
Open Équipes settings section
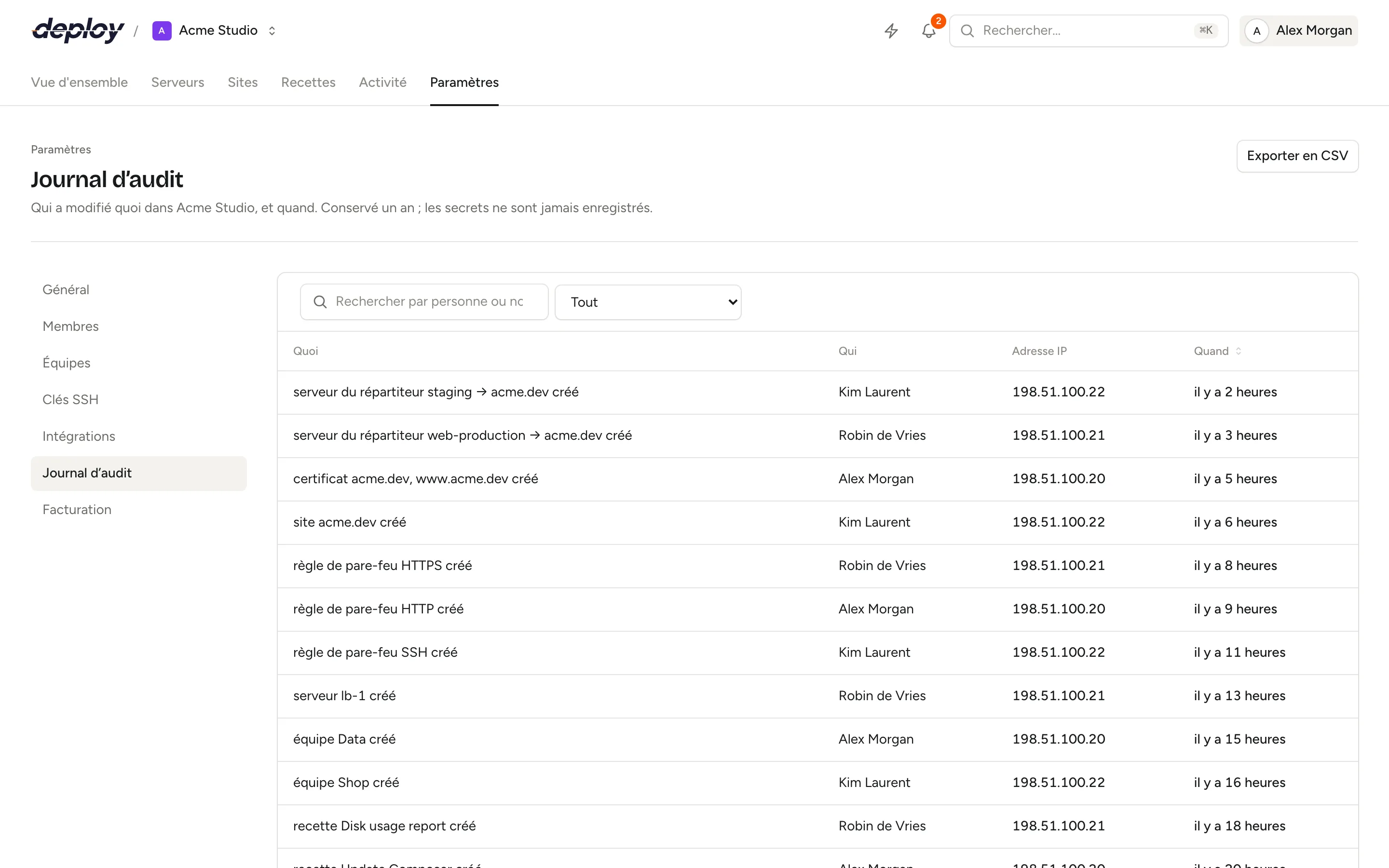pos(139,364)
